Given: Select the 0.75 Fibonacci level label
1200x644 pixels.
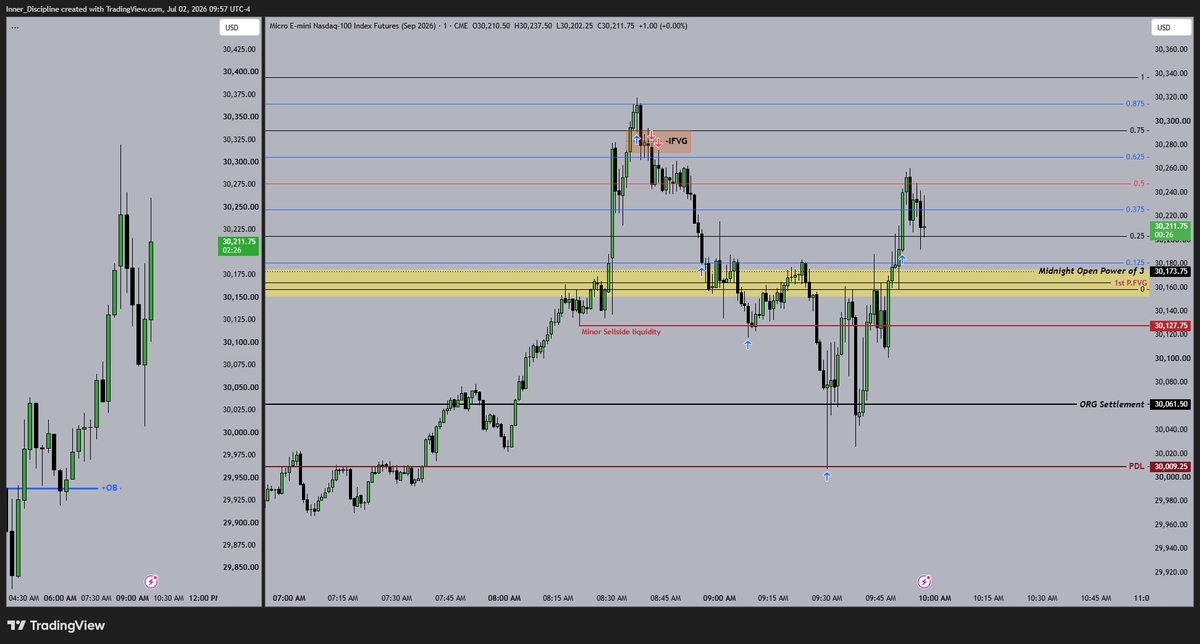Looking at the screenshot, I should 1137,130.
